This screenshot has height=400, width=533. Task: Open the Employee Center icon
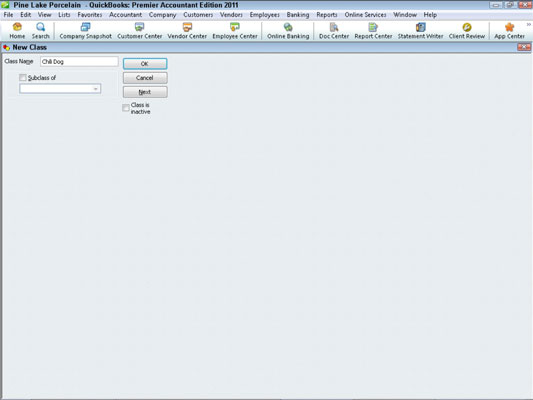235,27
